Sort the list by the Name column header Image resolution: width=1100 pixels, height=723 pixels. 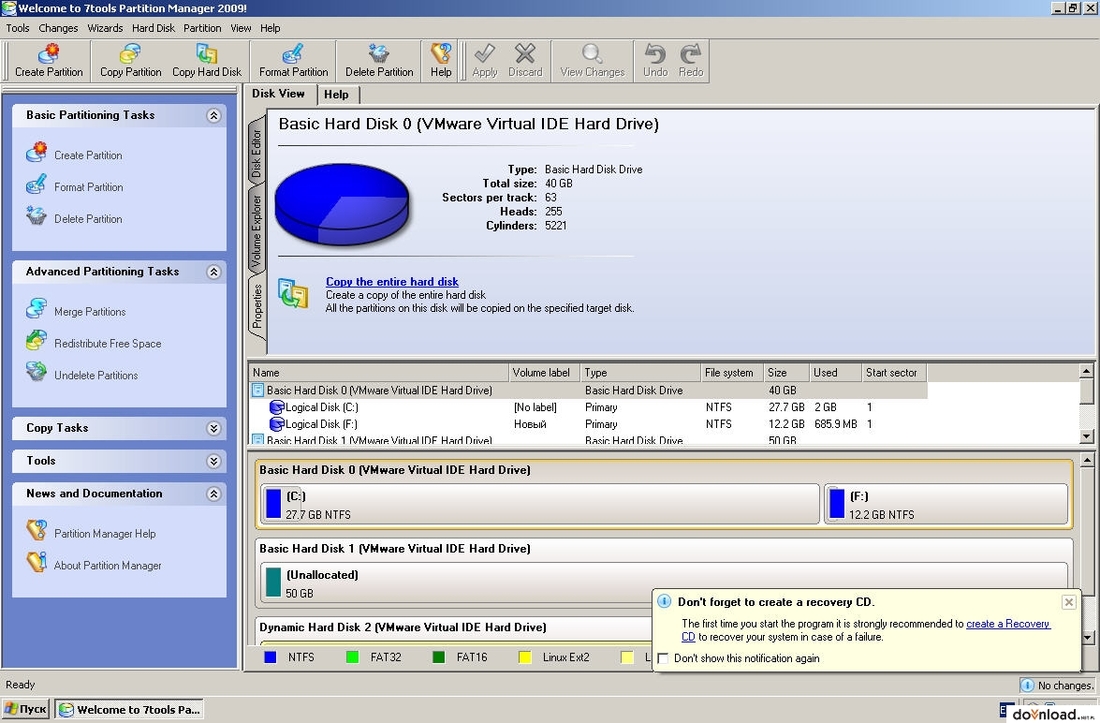[x=379, y=373]
